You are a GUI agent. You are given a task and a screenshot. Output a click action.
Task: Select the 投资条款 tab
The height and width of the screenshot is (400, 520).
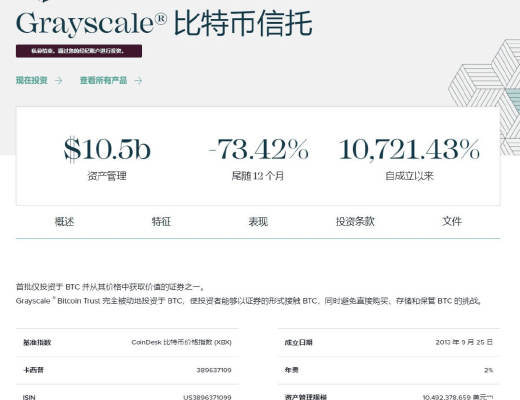tap(355, 221)
